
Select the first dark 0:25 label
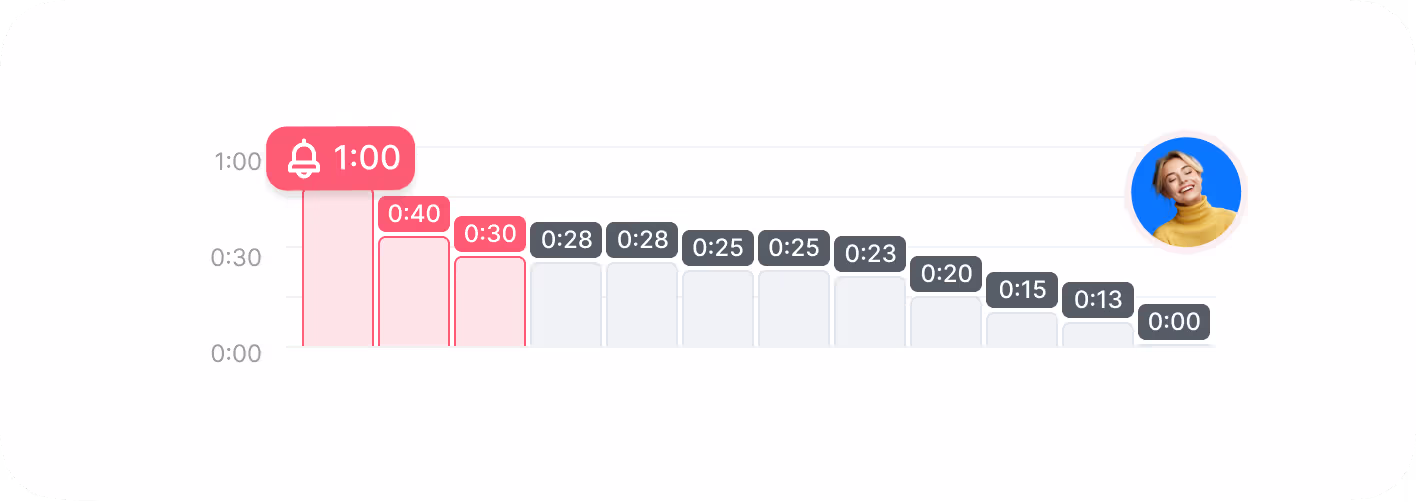718,248
